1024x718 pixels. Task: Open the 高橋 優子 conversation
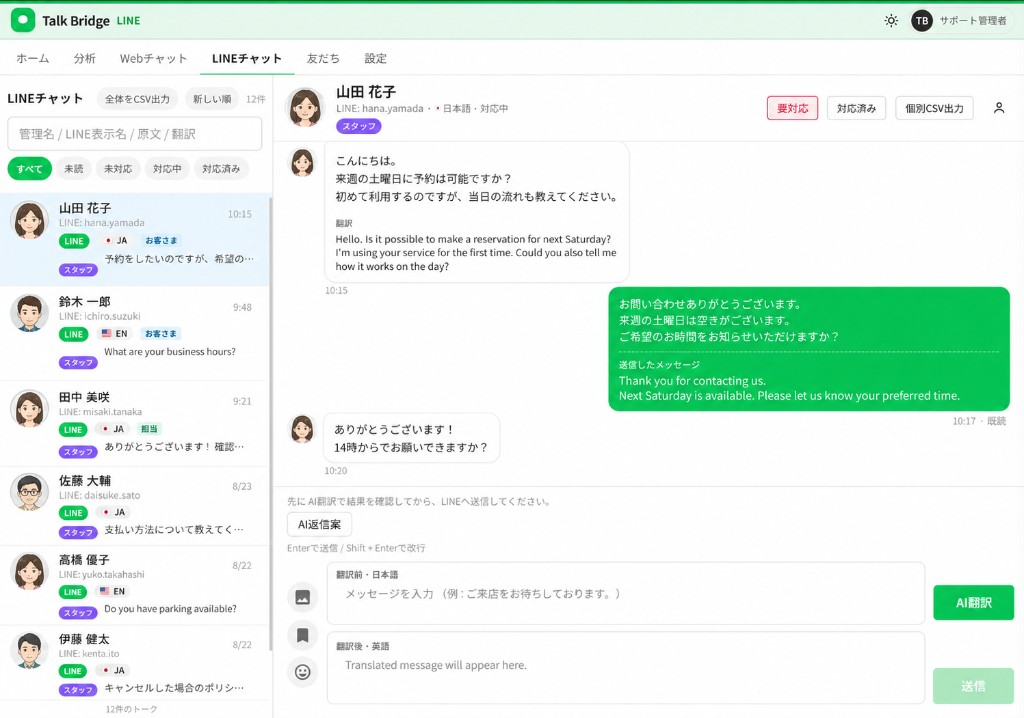tap(135, 585)
